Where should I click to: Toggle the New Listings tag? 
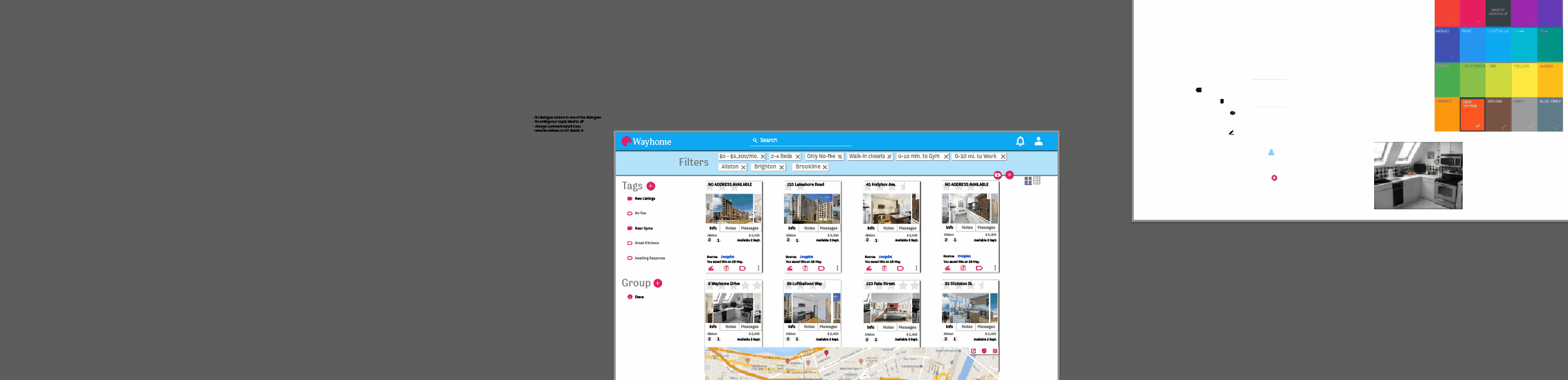click(x=641, y=199)
